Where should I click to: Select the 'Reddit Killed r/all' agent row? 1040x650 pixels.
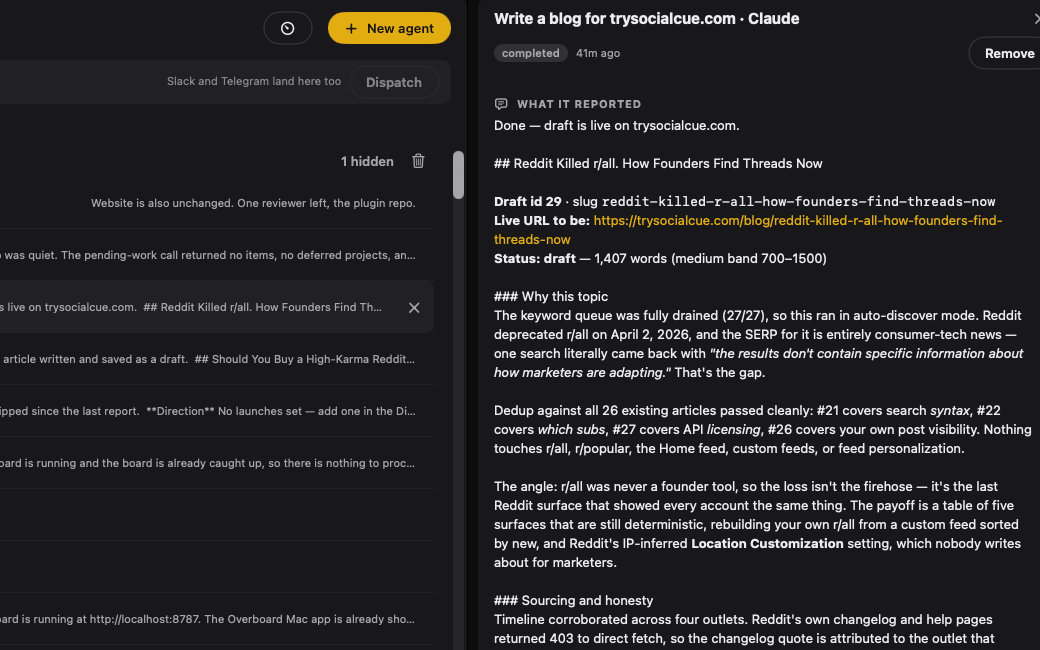pyautogui.click(x=217, y=307)
